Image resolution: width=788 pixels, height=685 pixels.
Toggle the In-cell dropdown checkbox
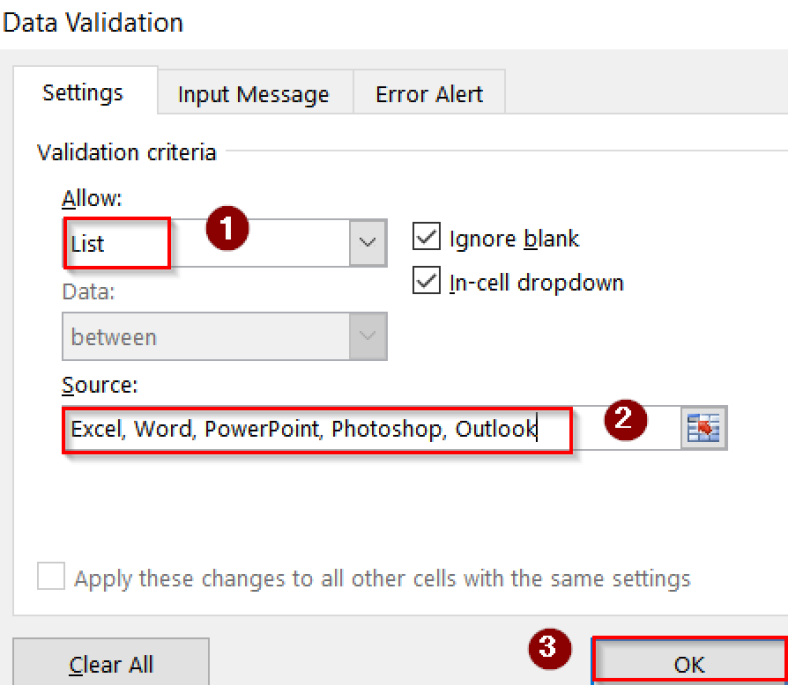(426, 280)
